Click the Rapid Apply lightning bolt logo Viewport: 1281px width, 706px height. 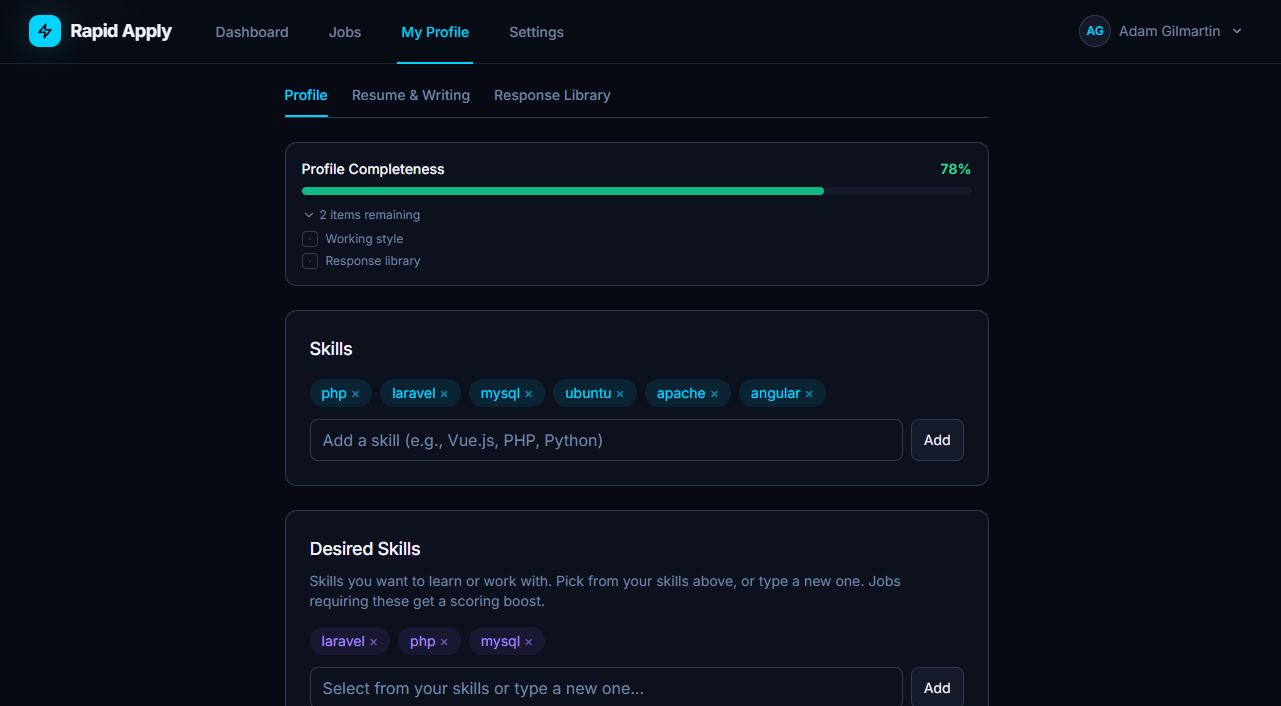click(x=45, y=31)
